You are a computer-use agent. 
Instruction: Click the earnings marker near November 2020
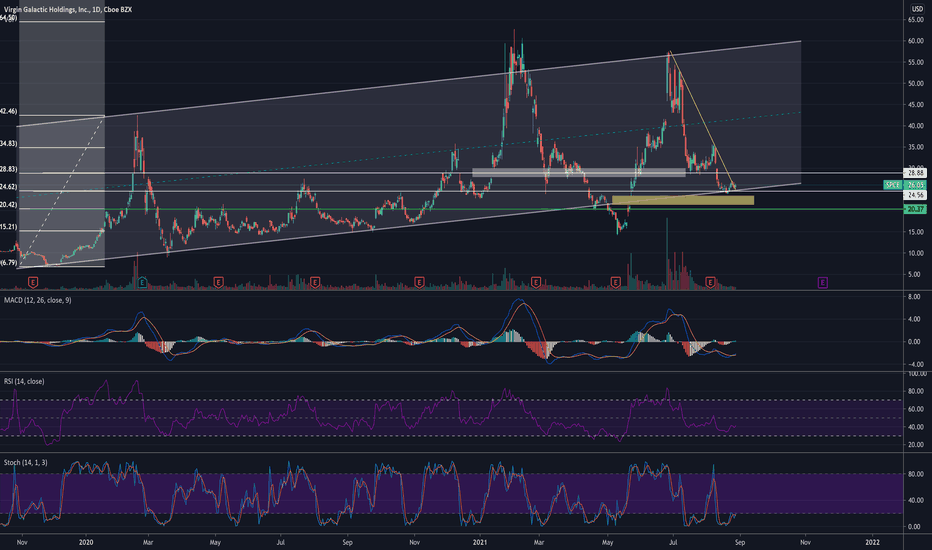[419, 282]
